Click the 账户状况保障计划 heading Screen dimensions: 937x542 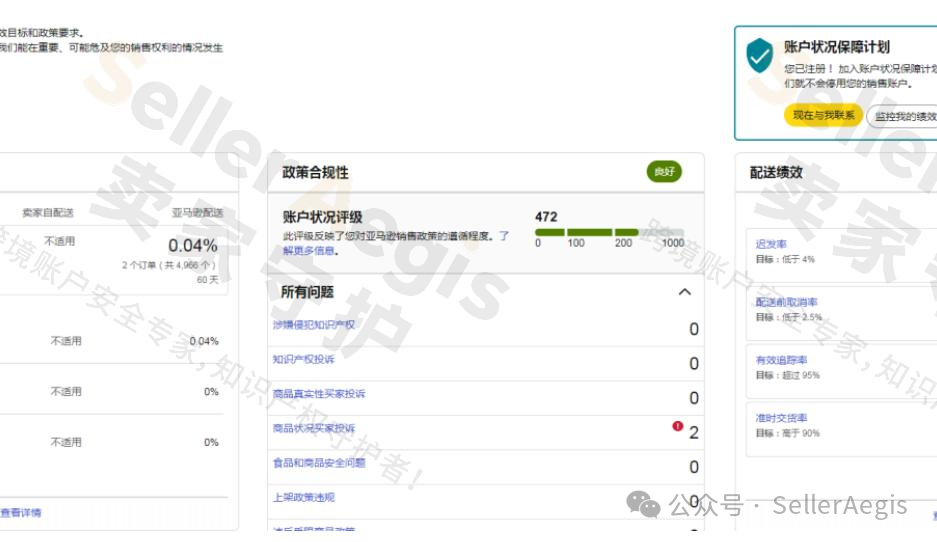pyautogui.click(x=837, y=47)
